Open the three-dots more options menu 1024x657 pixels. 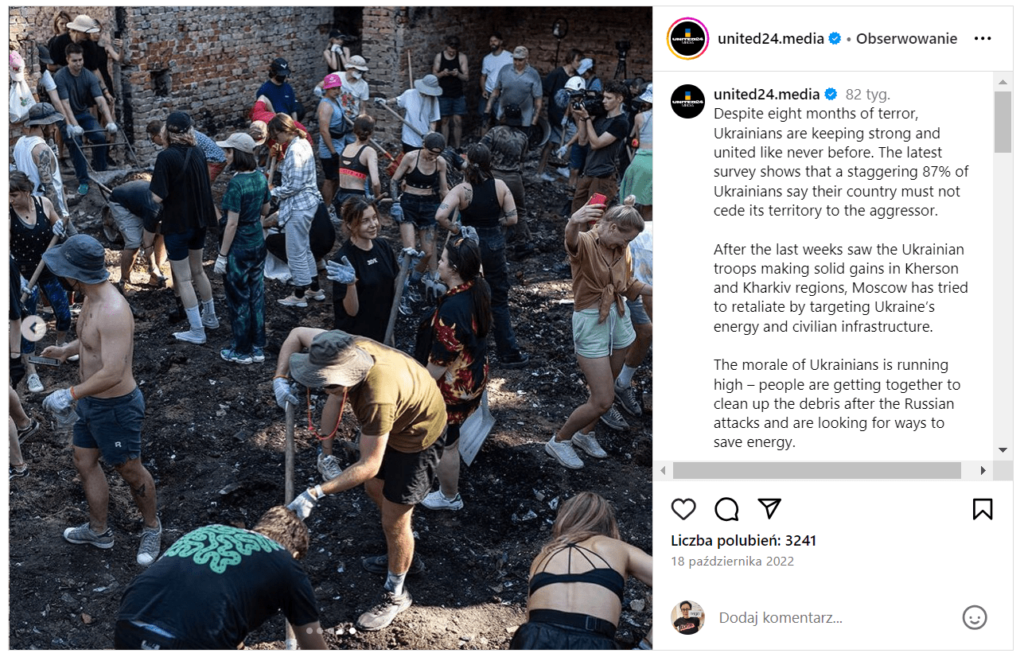click(x=982, y=39)
